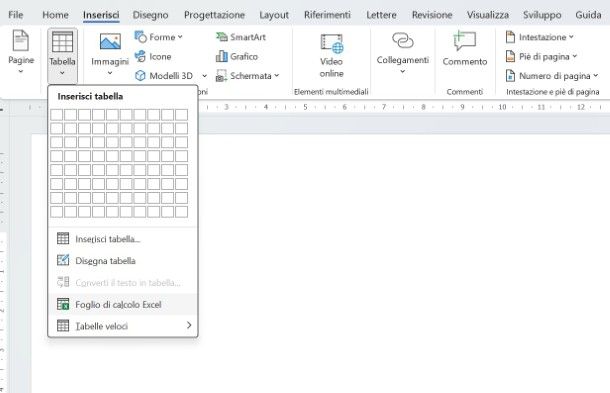Click the Disegna tabella pencil icon
Image resolution: width=610 pixels, height=393 pixels.
coord(63,260)
